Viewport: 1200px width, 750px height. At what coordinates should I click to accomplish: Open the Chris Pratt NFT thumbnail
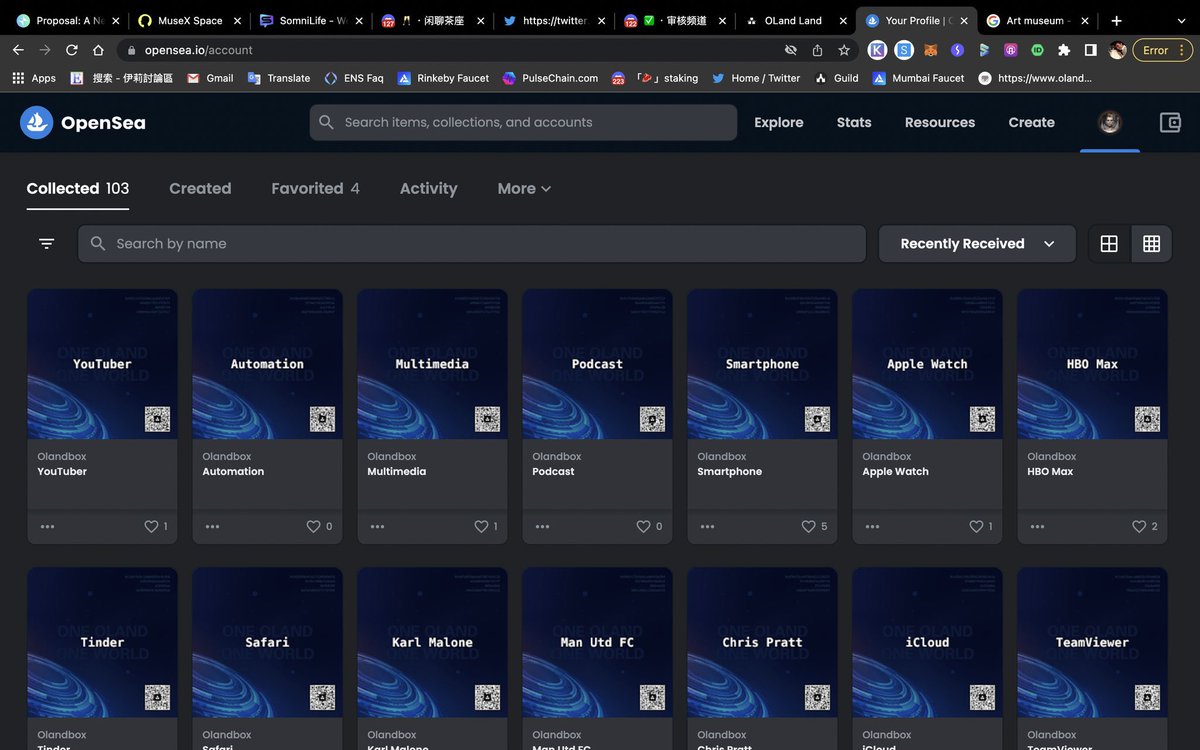762,643
